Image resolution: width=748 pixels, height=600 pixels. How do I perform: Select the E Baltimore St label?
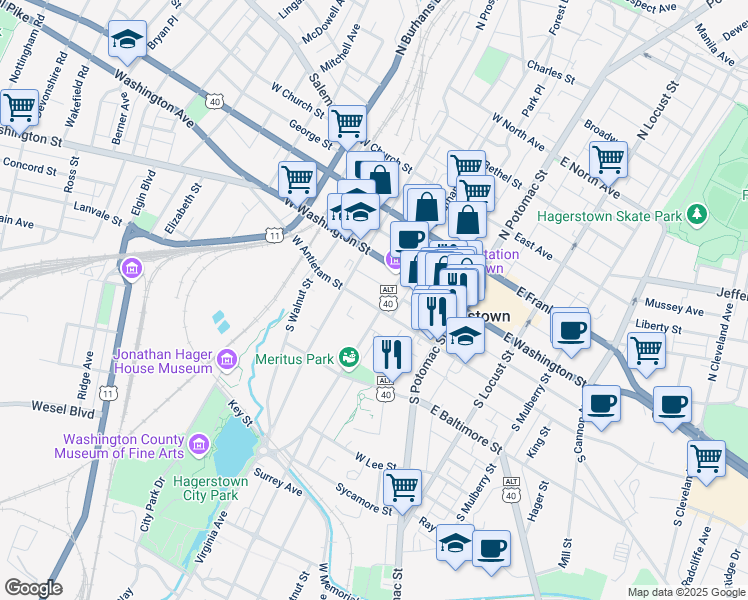(x=466, y=429)
